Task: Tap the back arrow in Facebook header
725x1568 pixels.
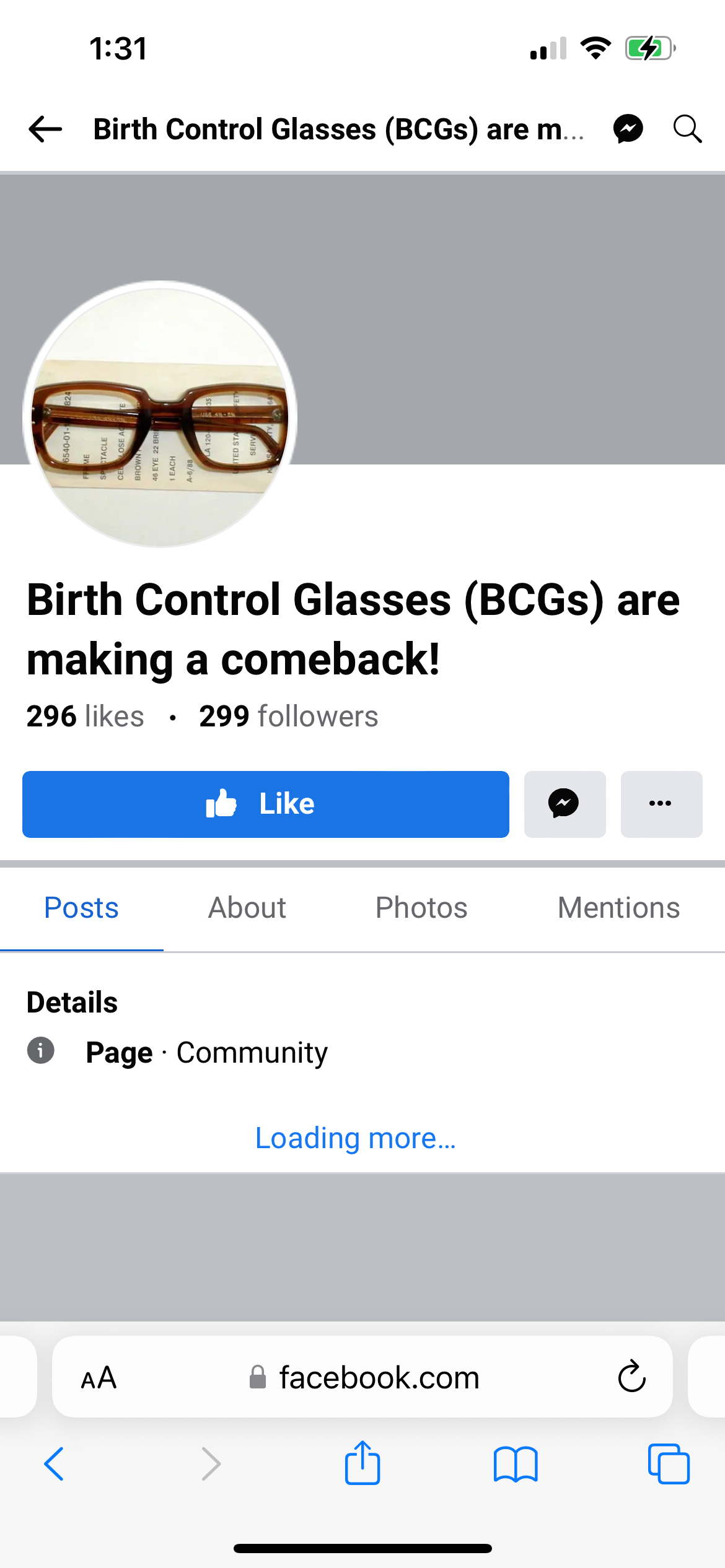Action: point(45,129)
